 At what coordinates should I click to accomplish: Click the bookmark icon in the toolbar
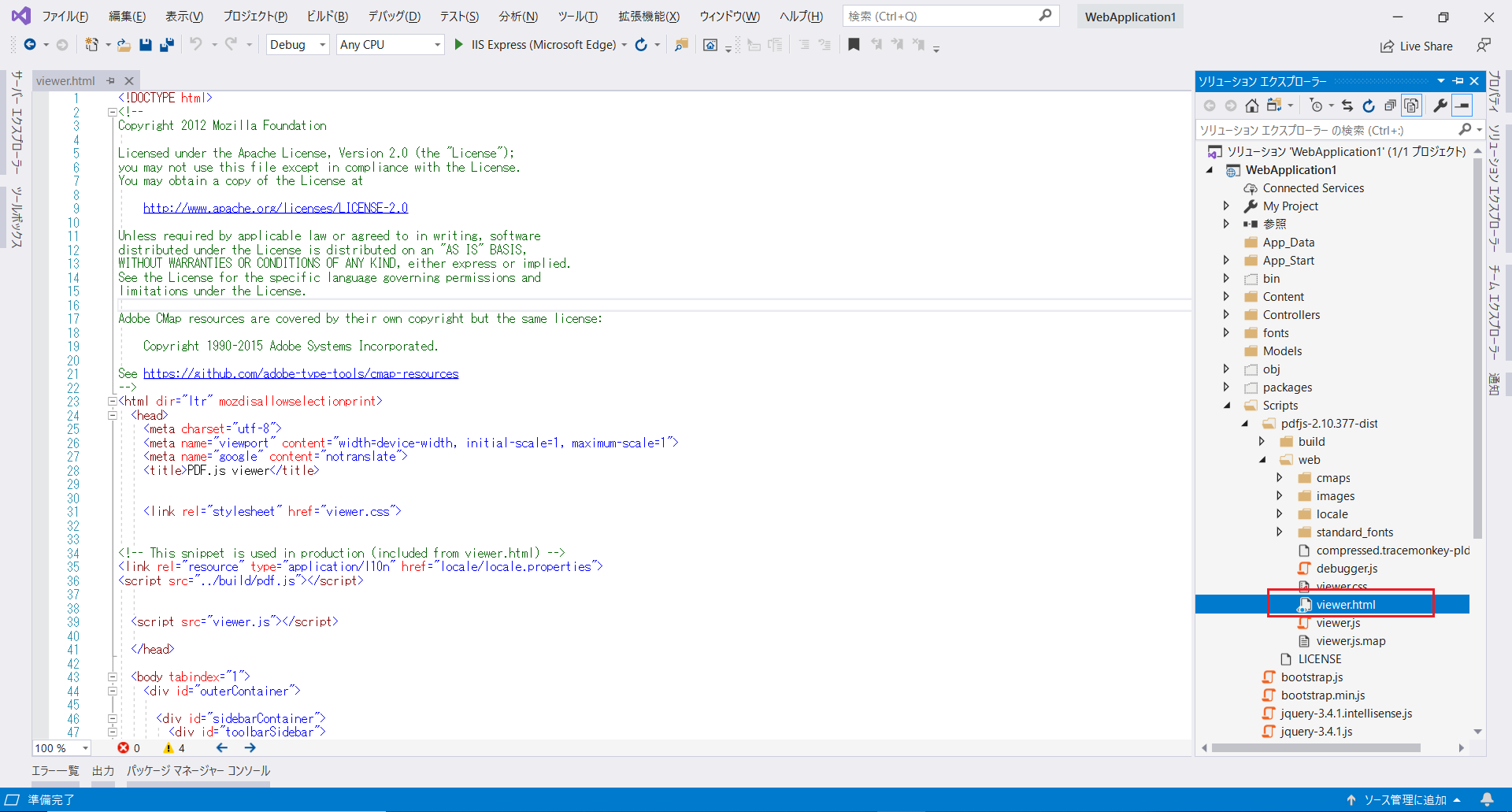(854, 45)
